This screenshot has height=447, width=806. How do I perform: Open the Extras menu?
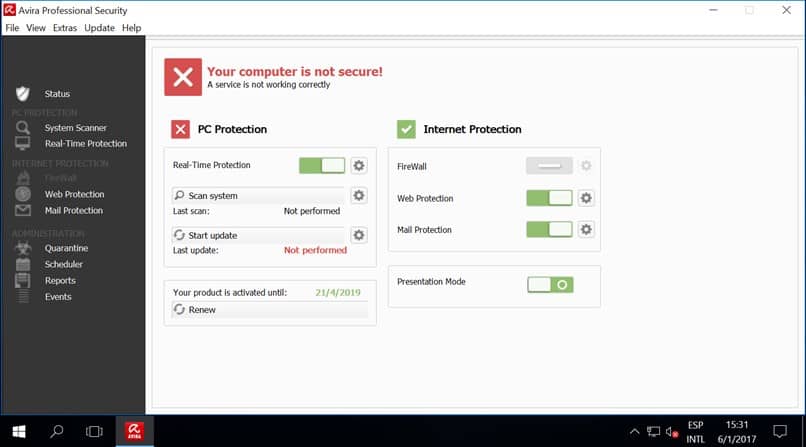click(65, 28)
